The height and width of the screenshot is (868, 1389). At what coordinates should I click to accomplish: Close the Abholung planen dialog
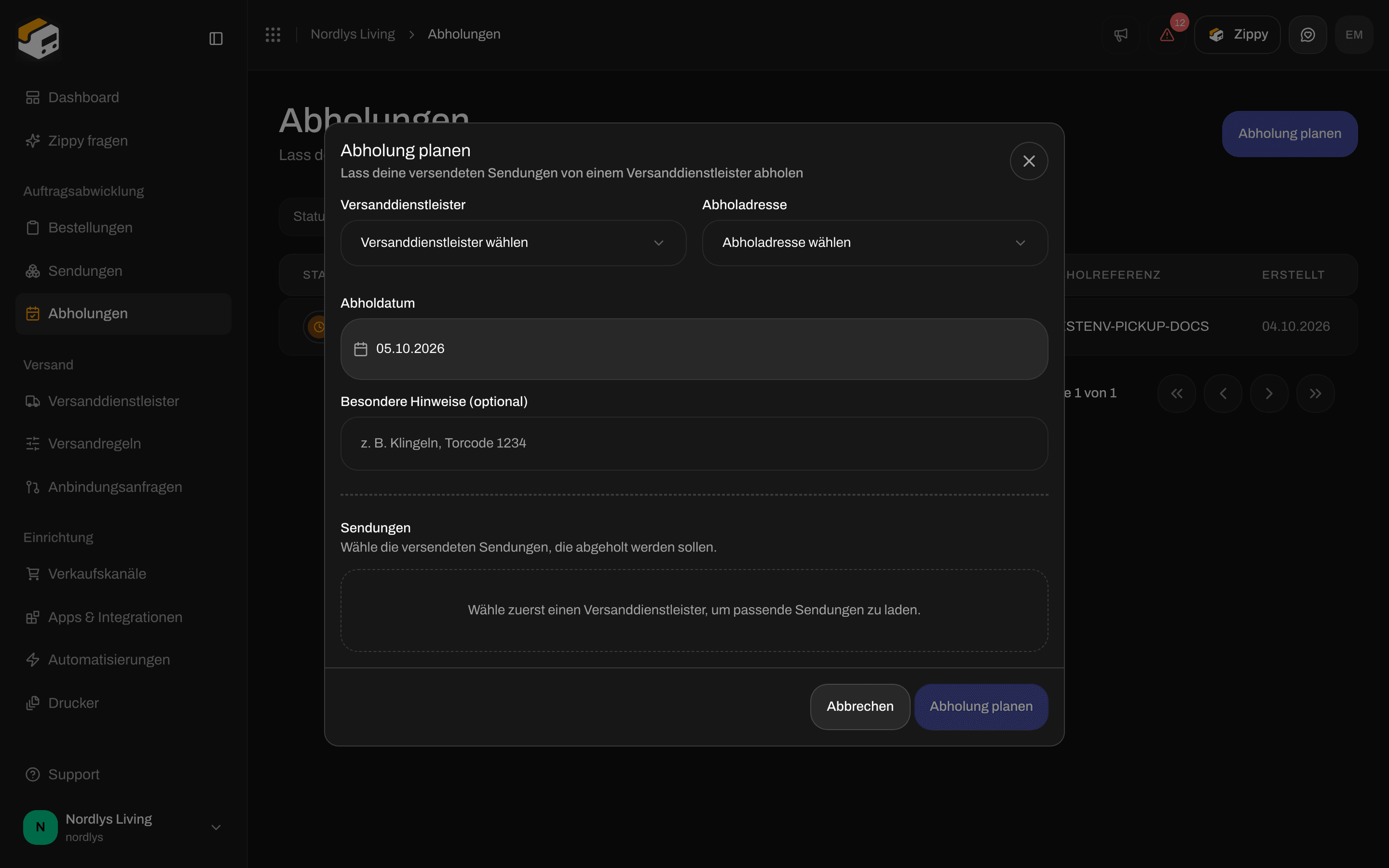point(1029,162)
